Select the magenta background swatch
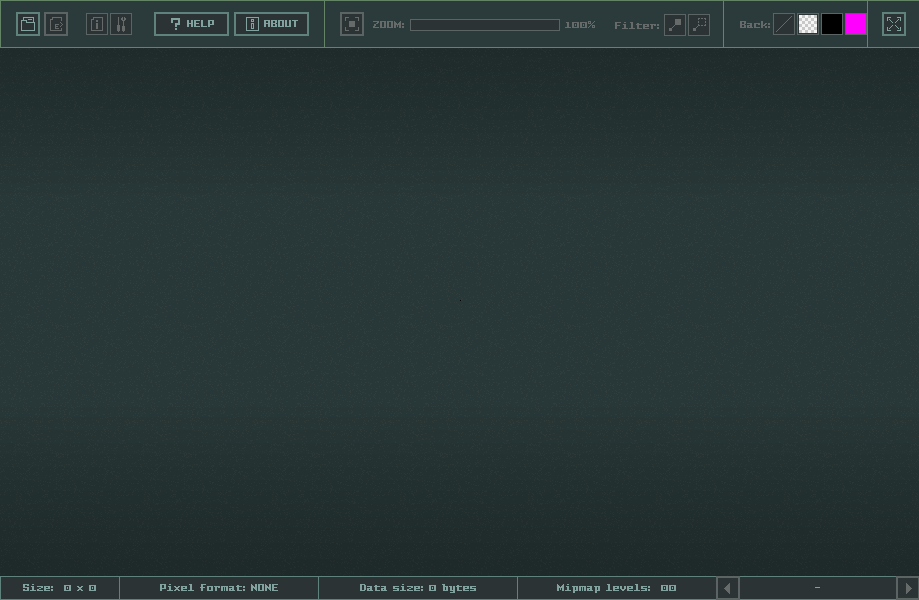 click(856, 24)
